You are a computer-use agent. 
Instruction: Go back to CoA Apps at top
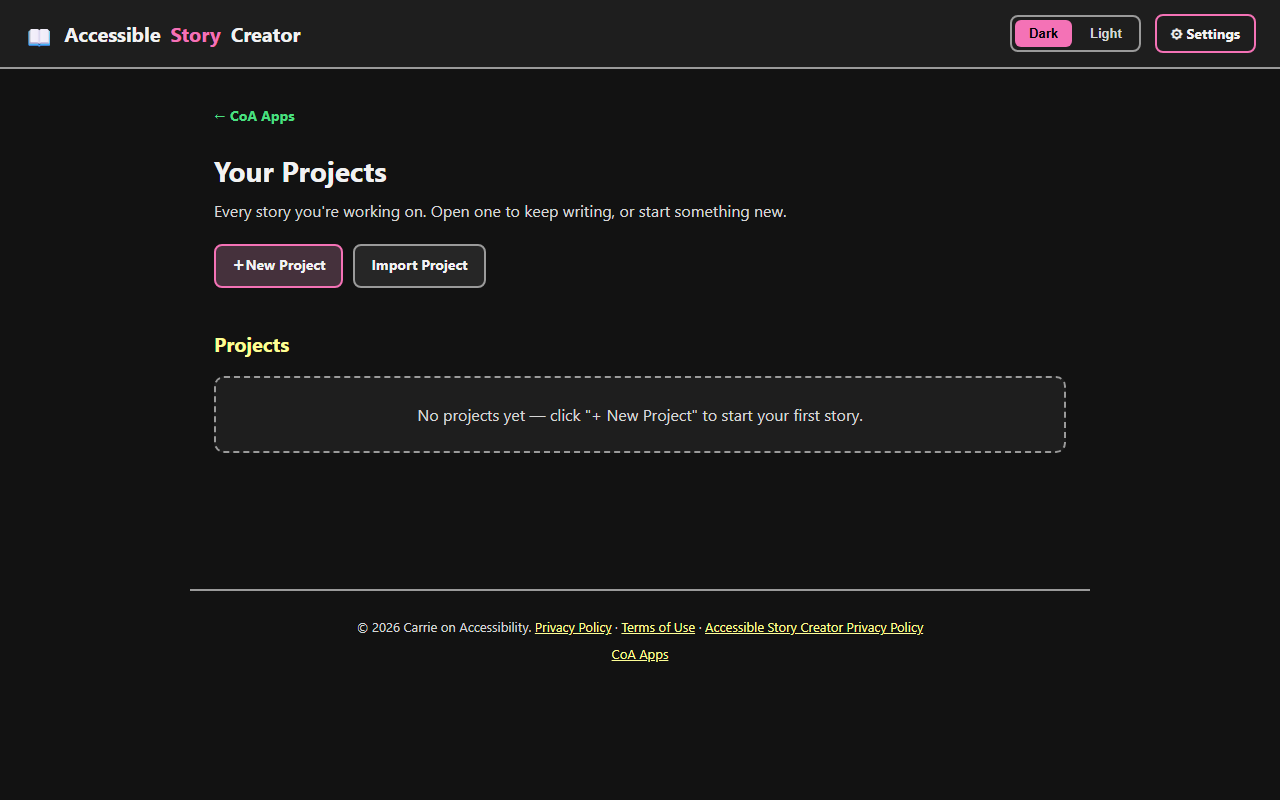point(254,116)
